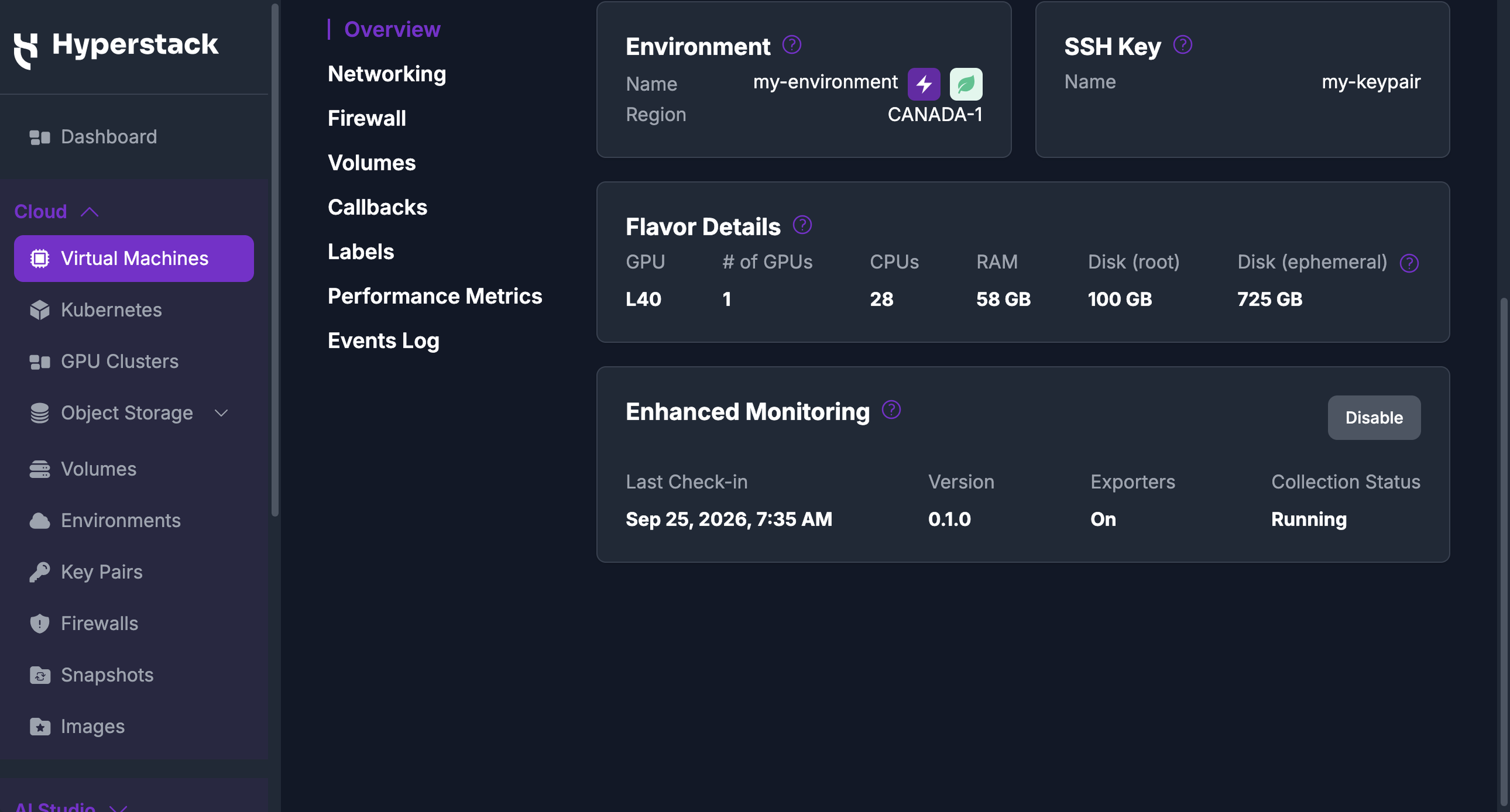Show Enhanced Monitoring help icon
The width and height of the screenshot is (1510, 812).
[891, 409]
